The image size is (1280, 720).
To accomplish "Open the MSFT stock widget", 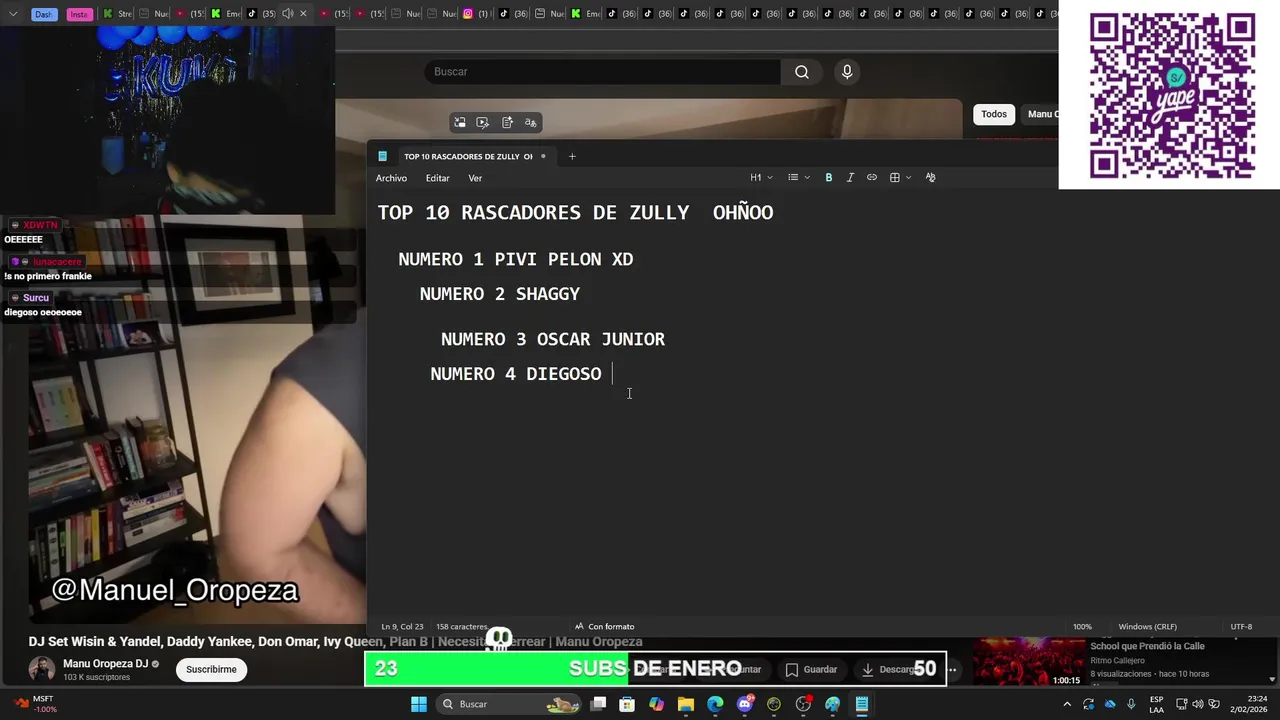I will pos(35,704).
